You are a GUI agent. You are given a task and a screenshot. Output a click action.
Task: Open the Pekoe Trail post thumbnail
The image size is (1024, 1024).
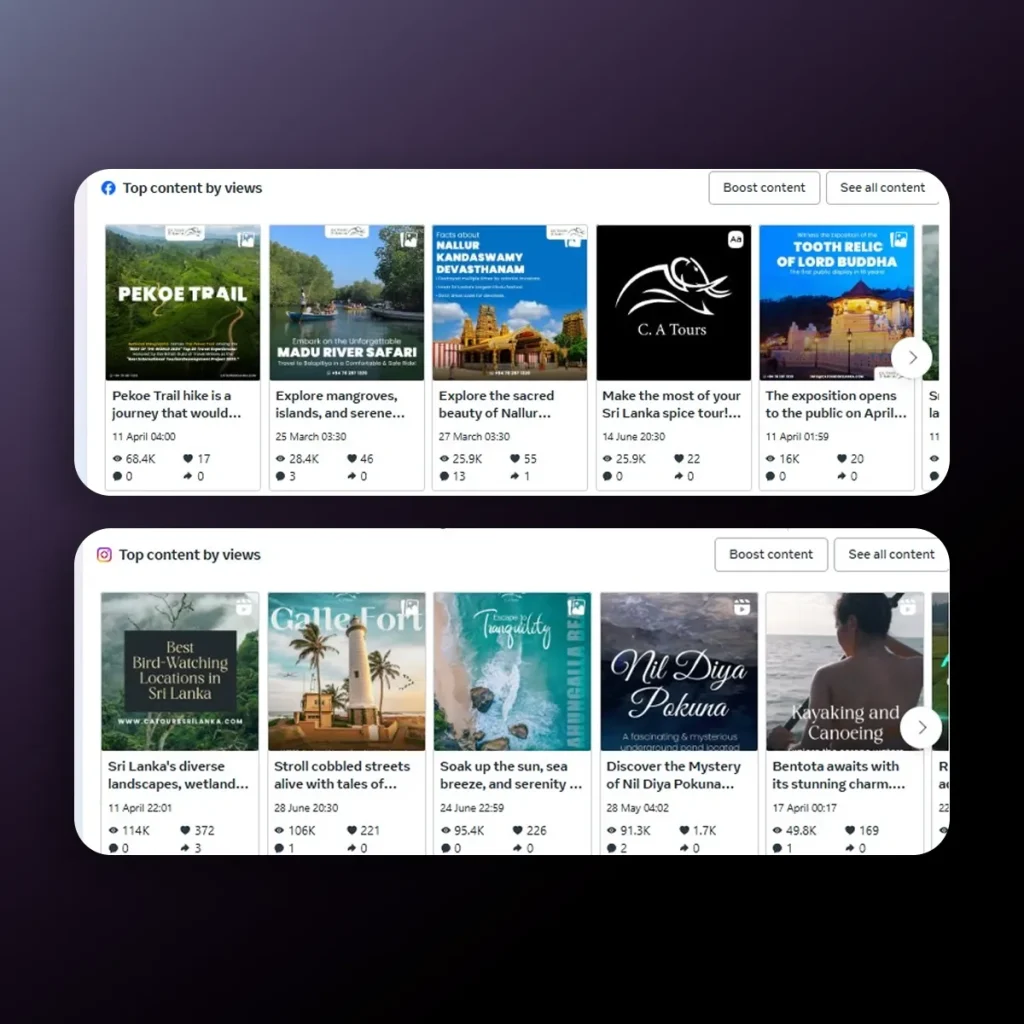click(x=182, y=302)
